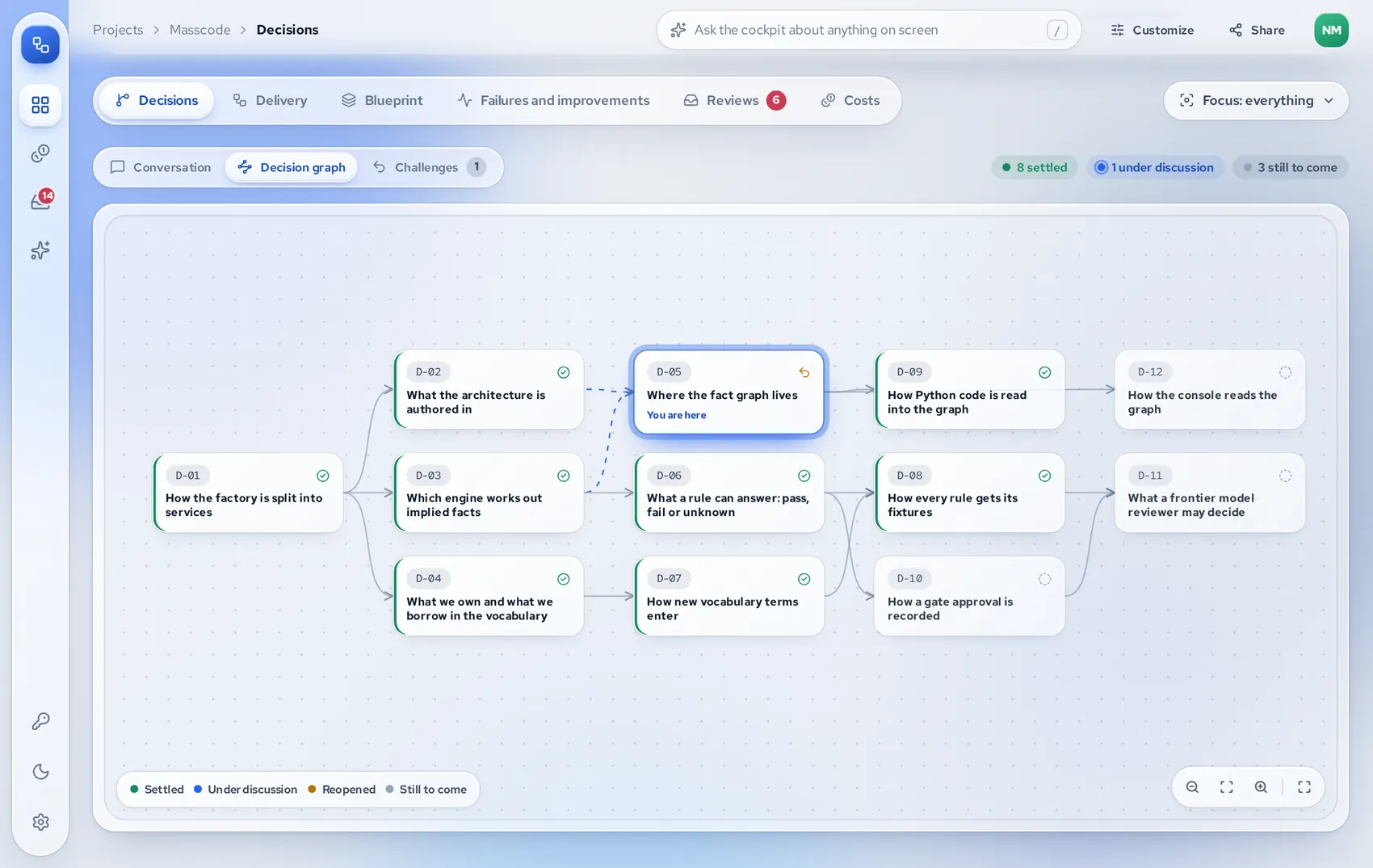Click the settled check on D-01 card
Screen dimensions: 1373x868
(323, 476)
